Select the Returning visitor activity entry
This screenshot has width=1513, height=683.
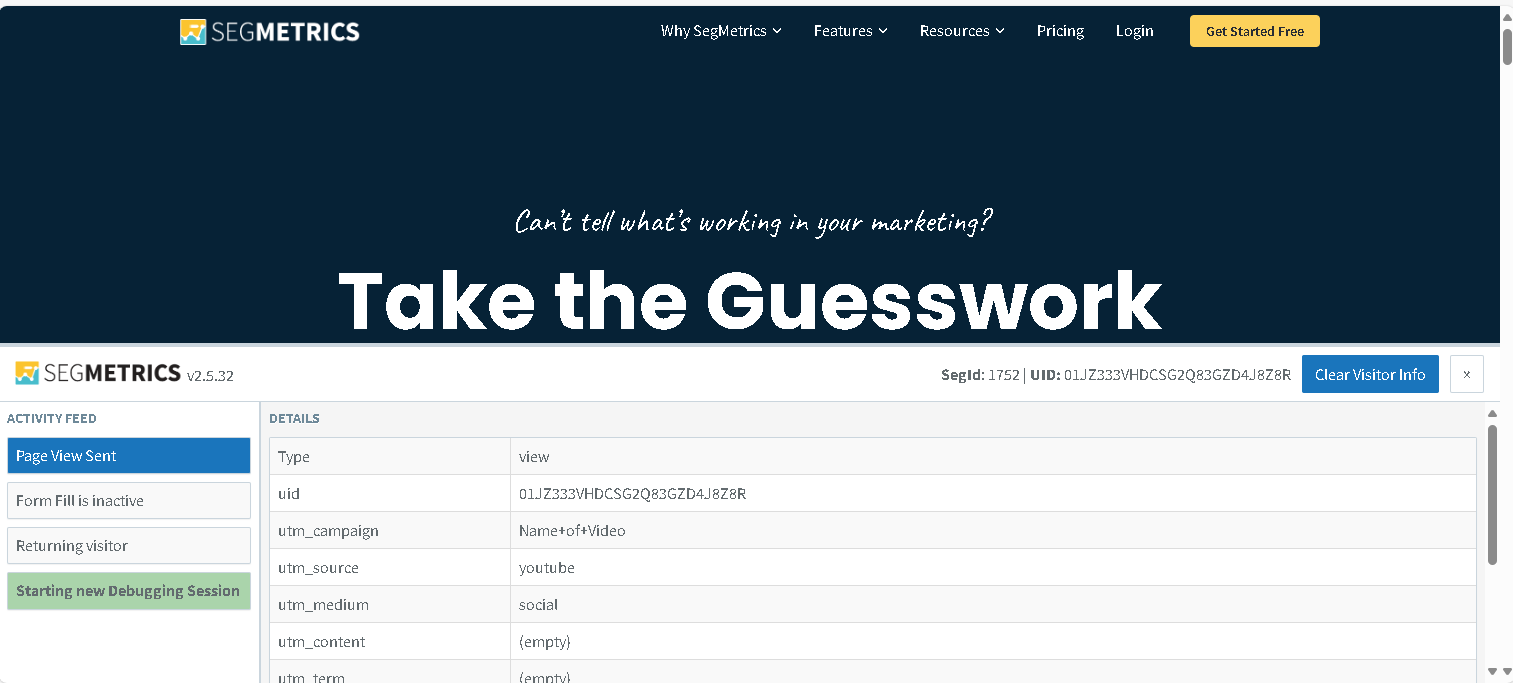pyautogui.click(x=128, y=546)
